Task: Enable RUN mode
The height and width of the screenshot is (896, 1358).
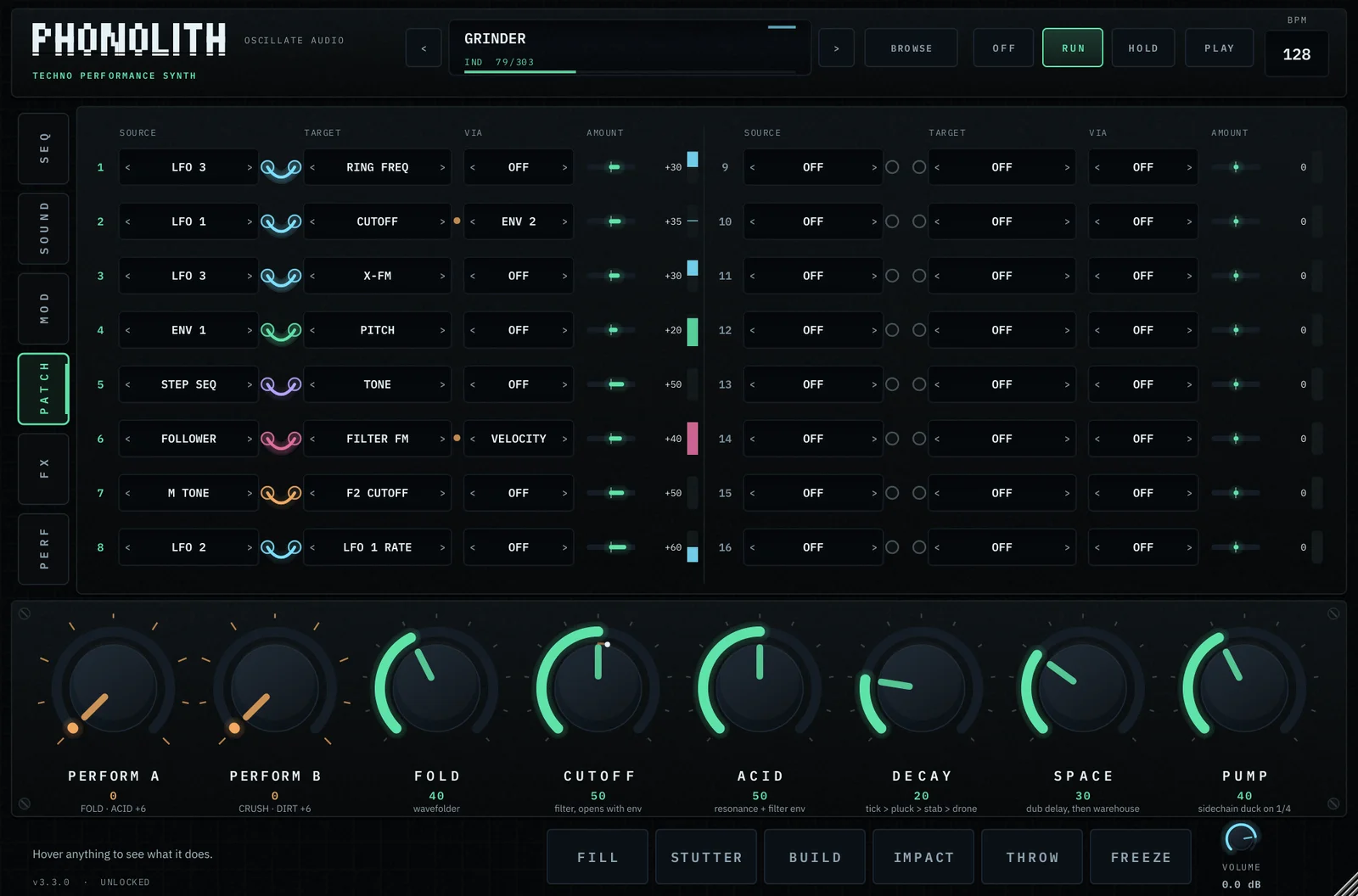Action: (1073, 48)
